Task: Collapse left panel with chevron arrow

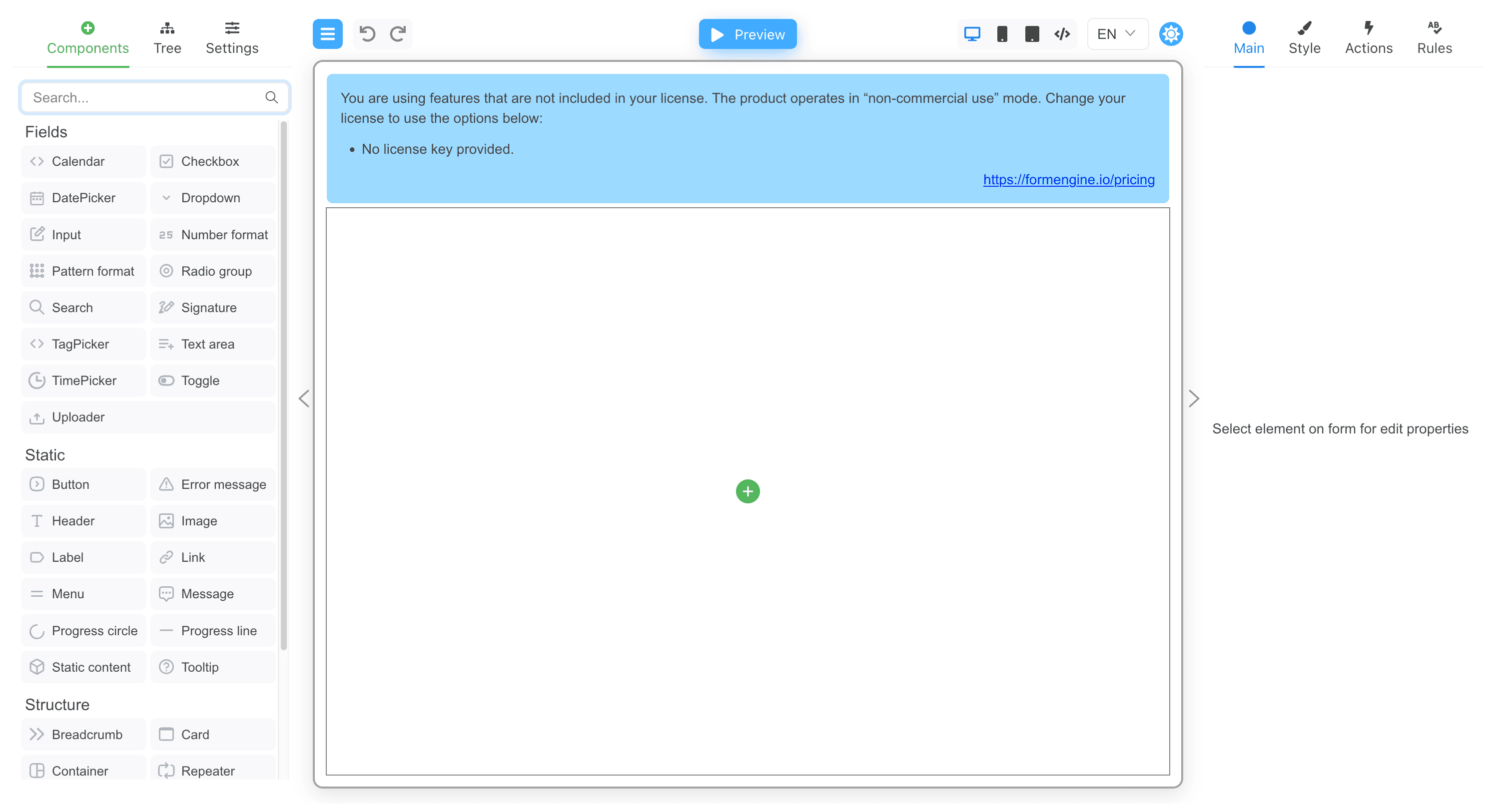Action: coord(304,398)
